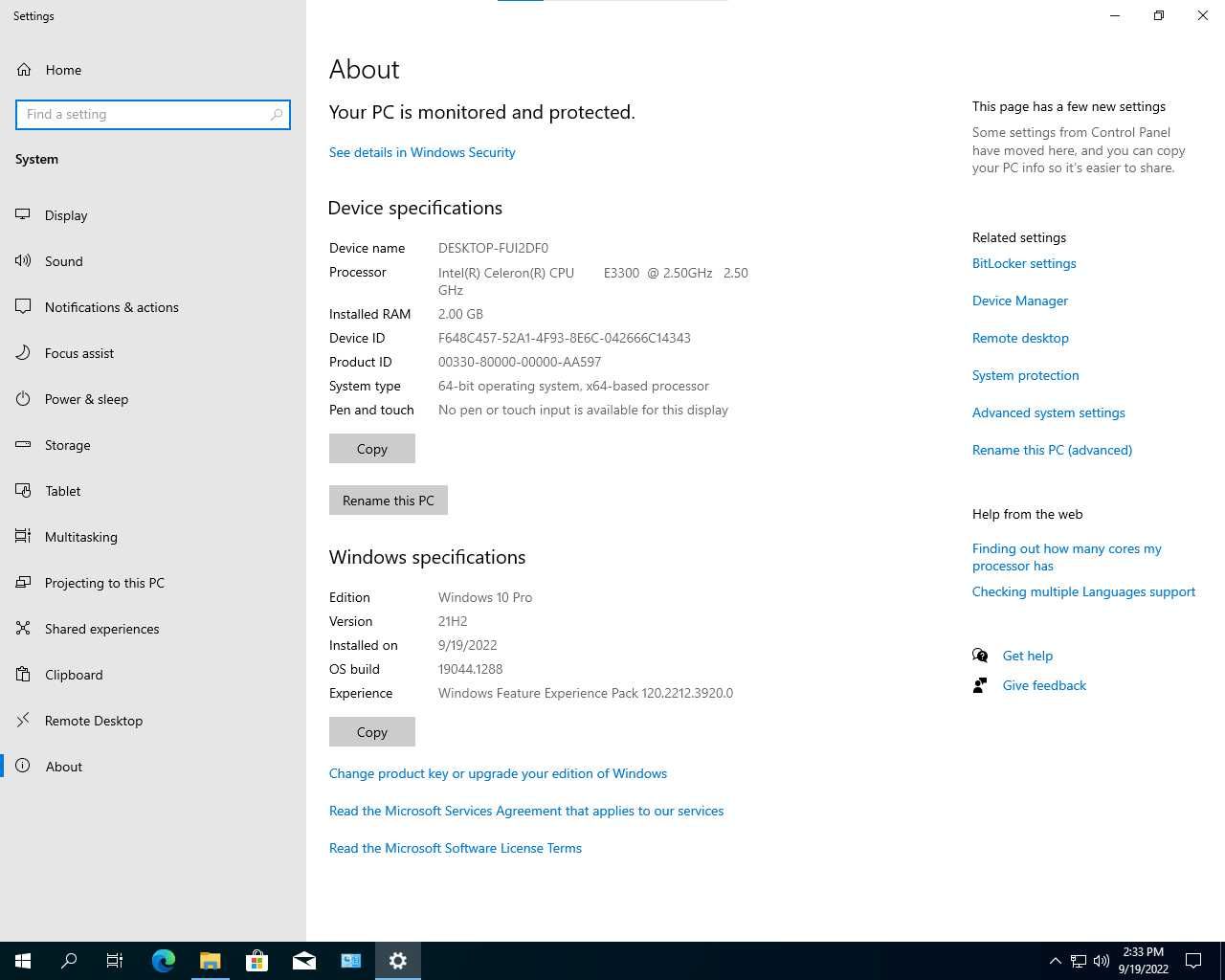Click the About info icon
The height and width of the screenshot is (980, 1225).
(23, 767)
